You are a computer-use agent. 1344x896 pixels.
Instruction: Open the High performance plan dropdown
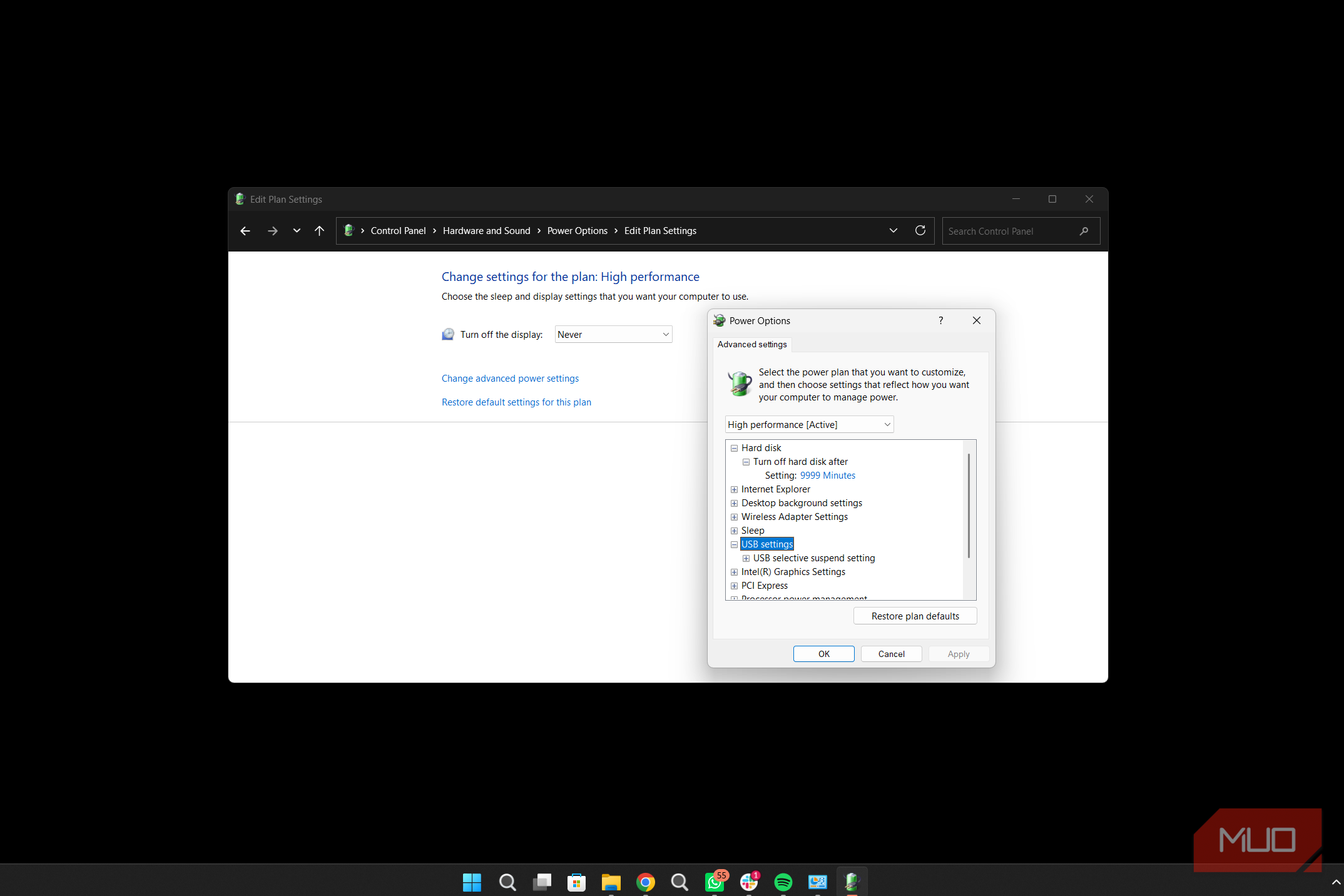[809, 424]
